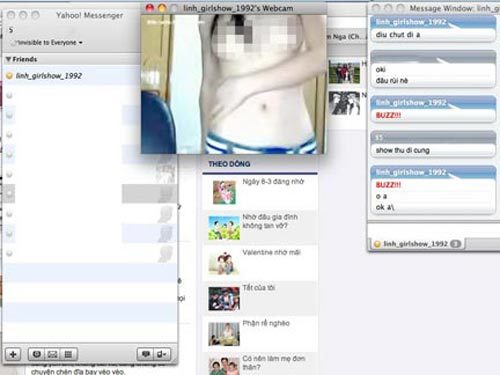Open the mail icon in Yahoo Messenger toolbar
This screenshot has height=375, width=500.
(52, 354)
